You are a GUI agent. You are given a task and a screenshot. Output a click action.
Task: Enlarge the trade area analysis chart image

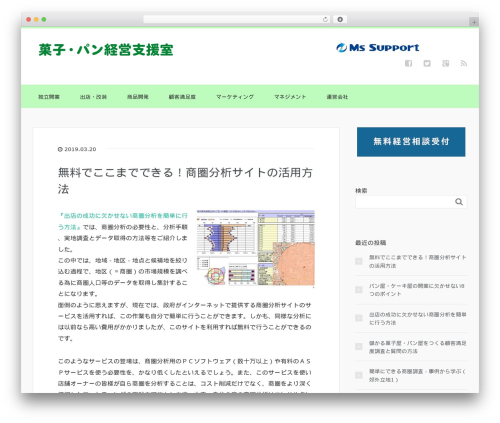(x=256, y=248)
